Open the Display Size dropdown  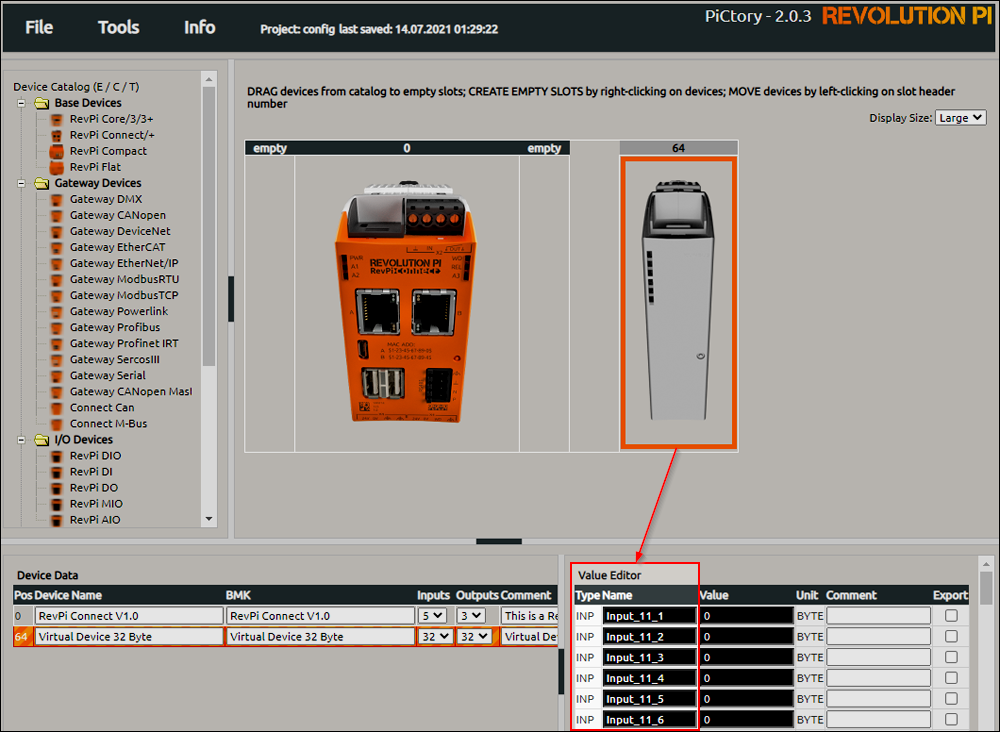[x=960, y=118]
